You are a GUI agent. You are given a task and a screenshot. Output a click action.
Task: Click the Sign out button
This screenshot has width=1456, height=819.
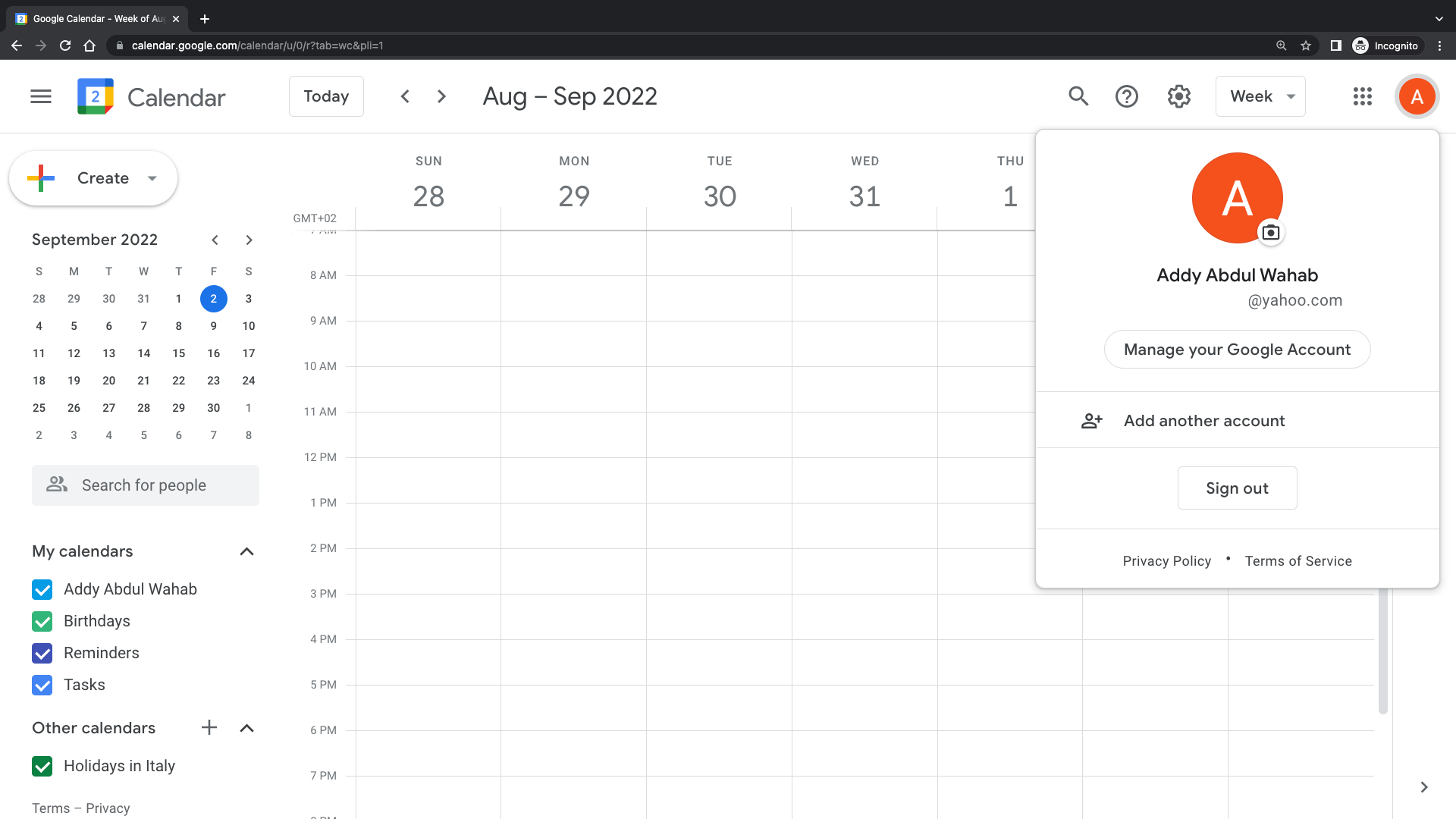pyautogui.click(x=1238, y=488)
